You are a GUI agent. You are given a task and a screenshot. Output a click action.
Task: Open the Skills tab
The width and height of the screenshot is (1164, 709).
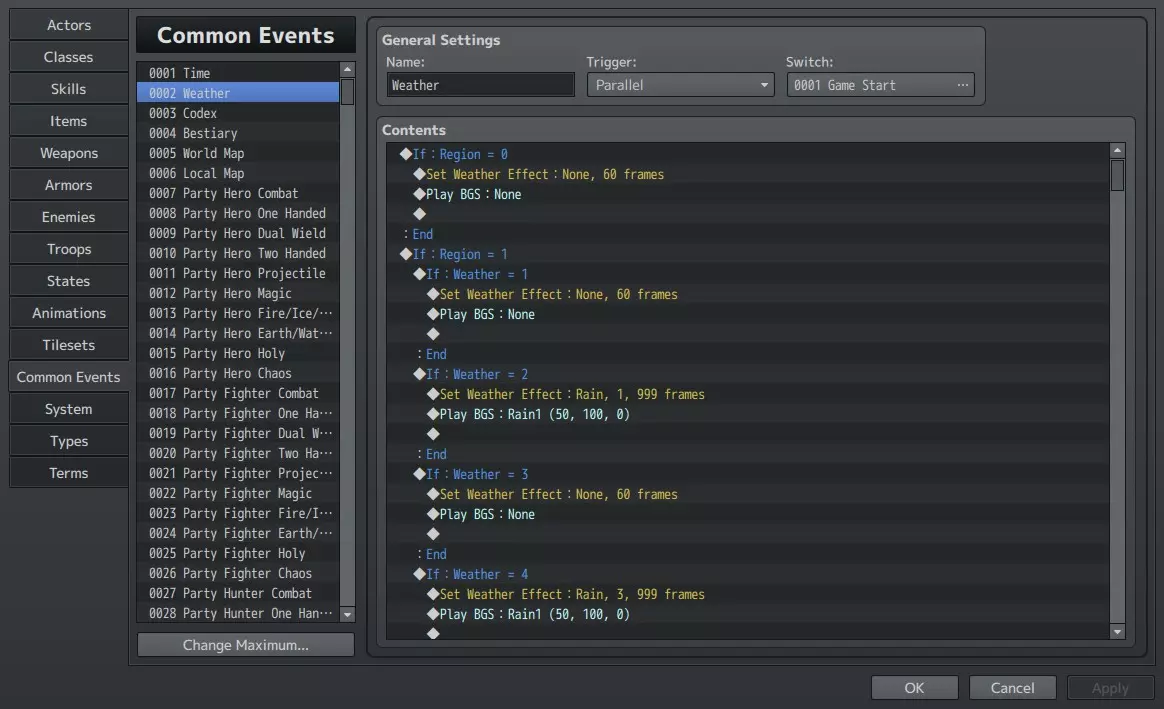(68, 88)
